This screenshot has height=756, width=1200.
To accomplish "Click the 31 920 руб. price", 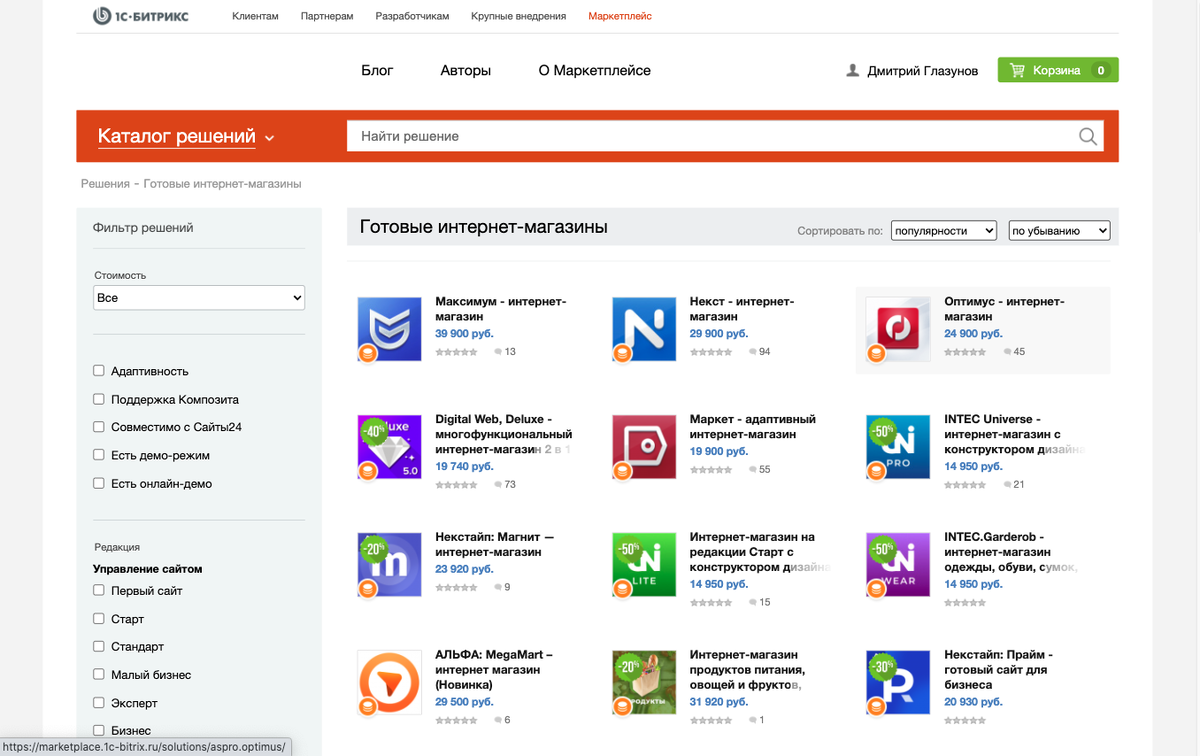I will 718,702.
